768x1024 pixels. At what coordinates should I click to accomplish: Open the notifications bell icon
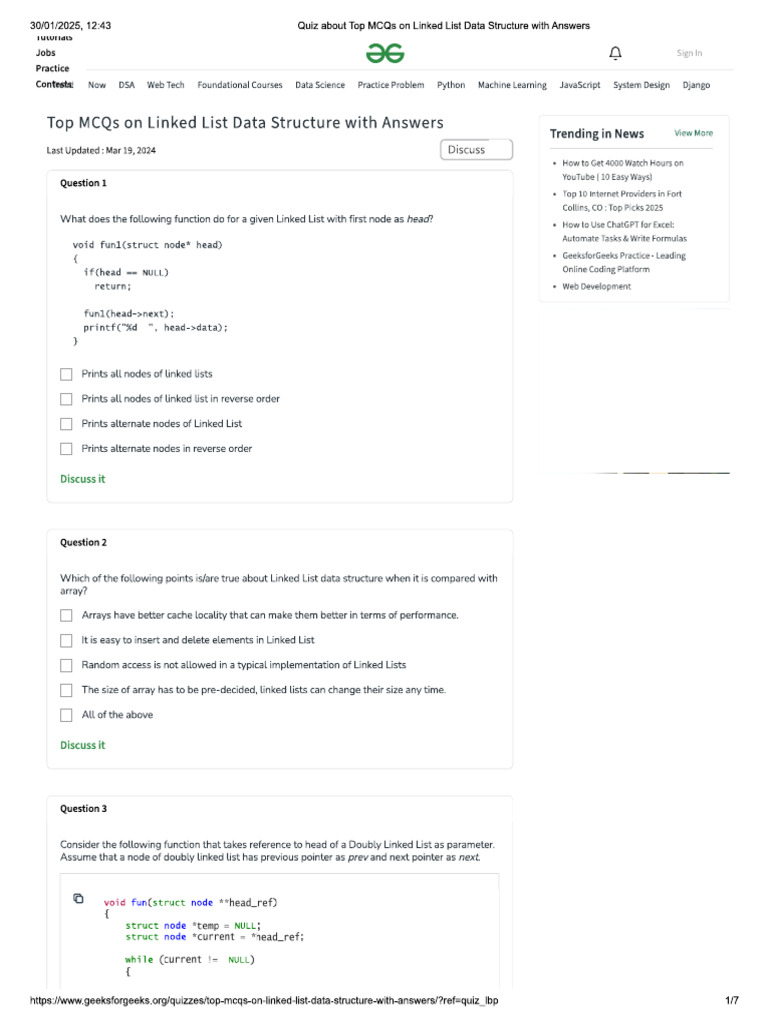coord(615,53)
